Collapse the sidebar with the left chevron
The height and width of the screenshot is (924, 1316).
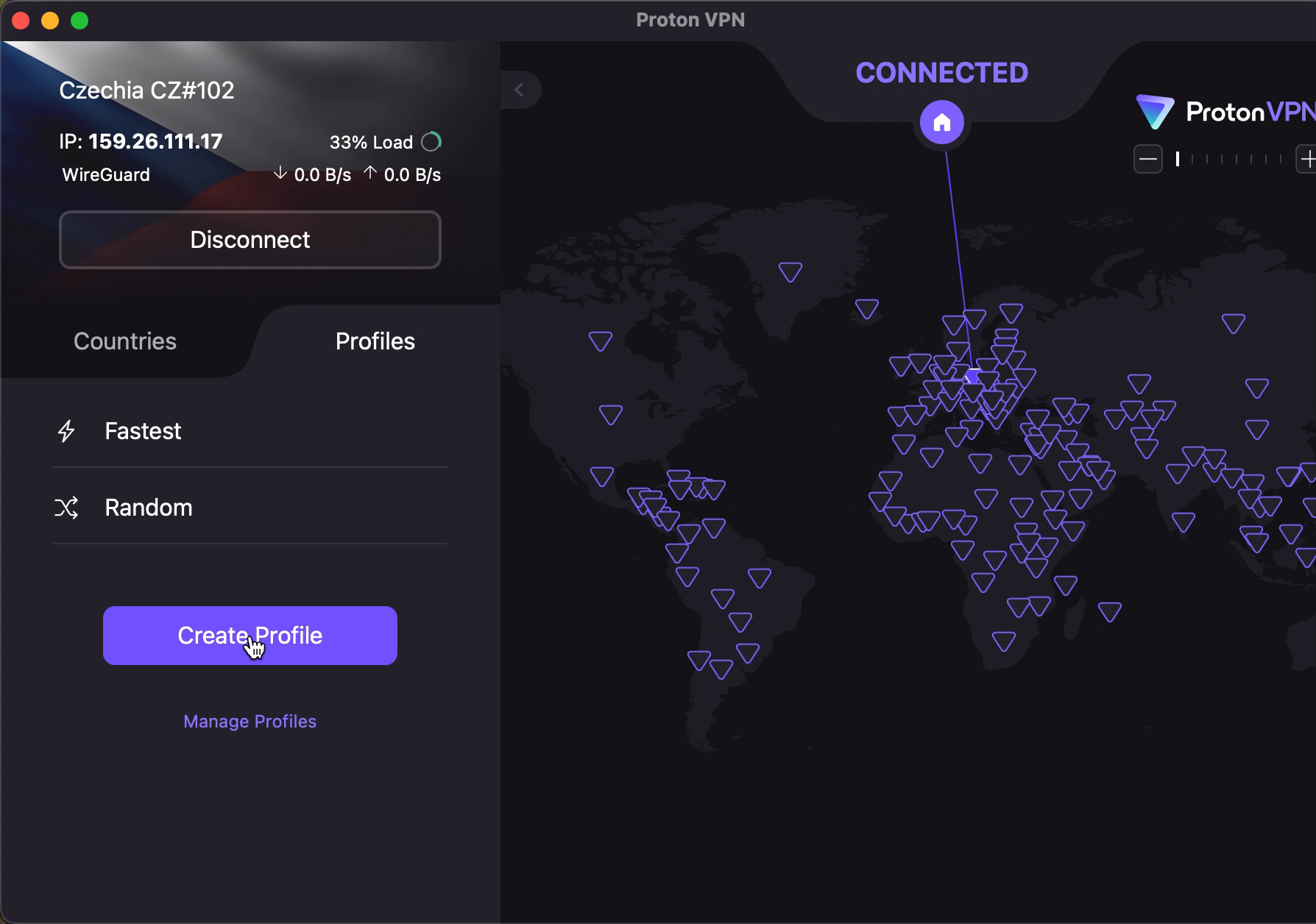520,90
